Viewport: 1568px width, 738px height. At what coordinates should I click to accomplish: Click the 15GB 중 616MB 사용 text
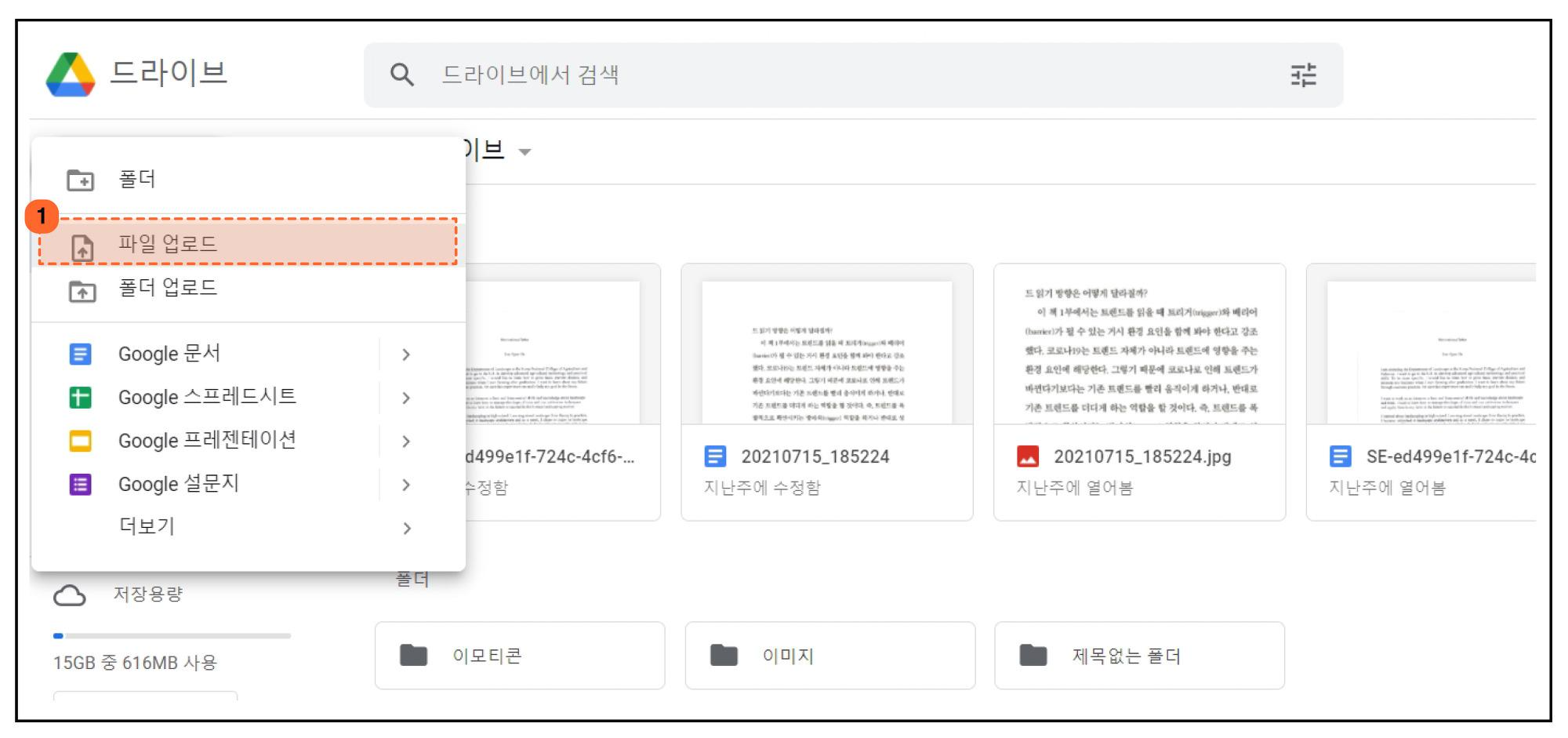(135, 663)
